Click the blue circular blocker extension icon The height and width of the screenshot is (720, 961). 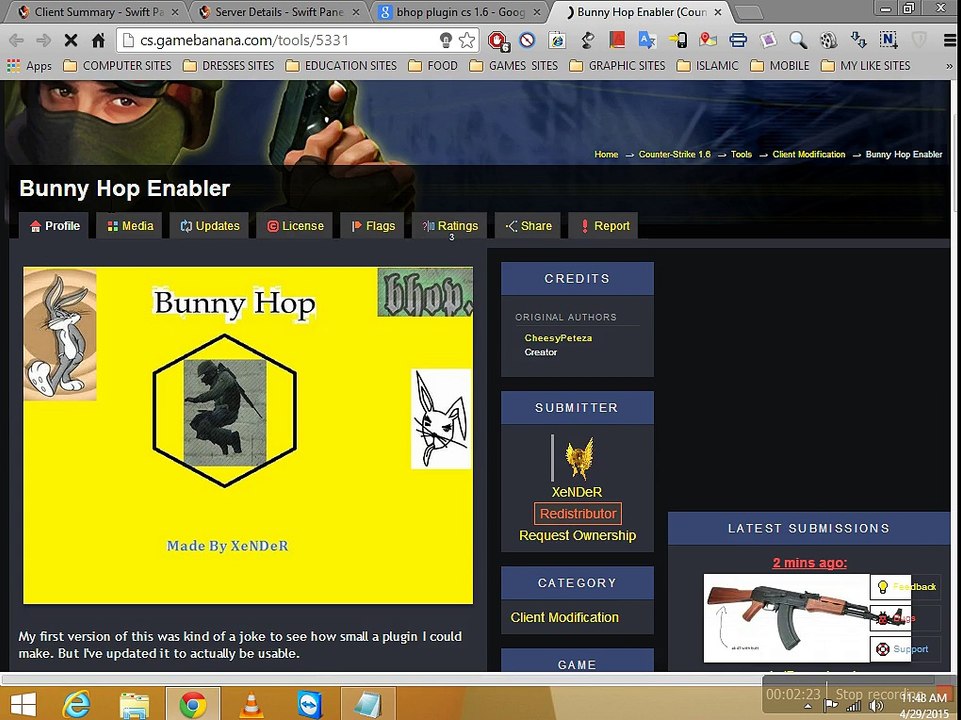click(x=527, y=40)
